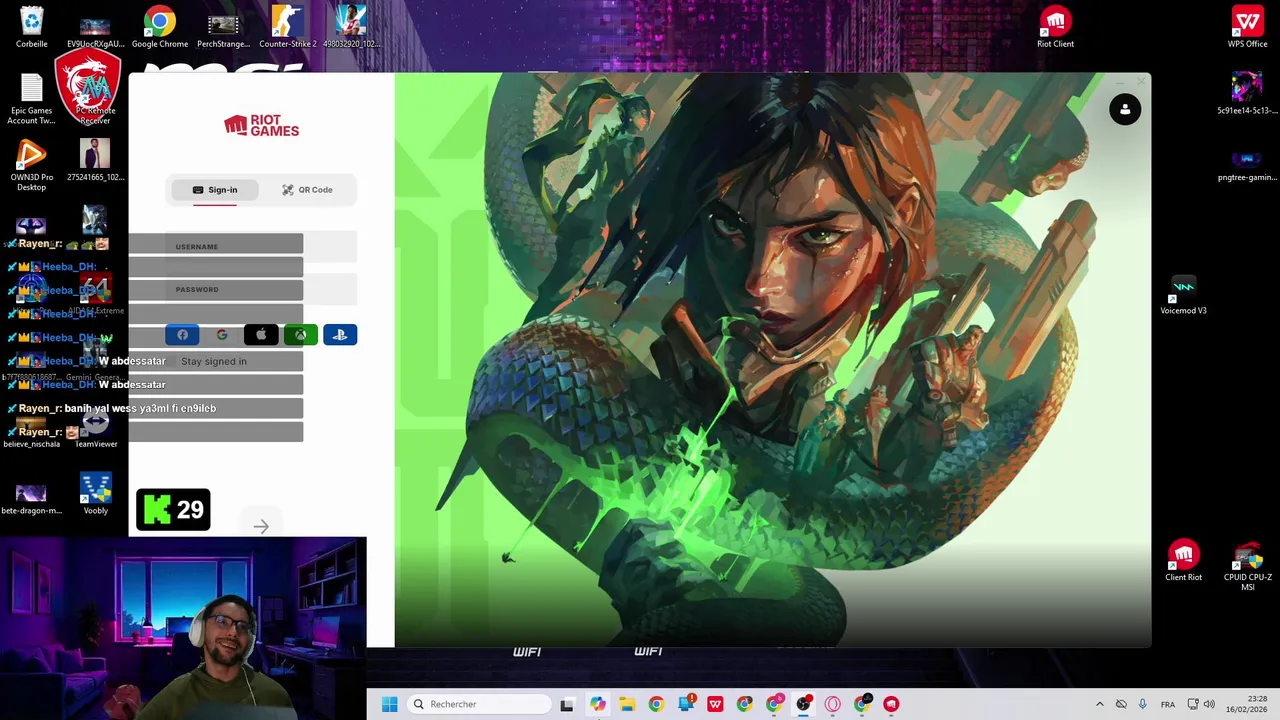Open the FRA language indicator

(1168, 704)
